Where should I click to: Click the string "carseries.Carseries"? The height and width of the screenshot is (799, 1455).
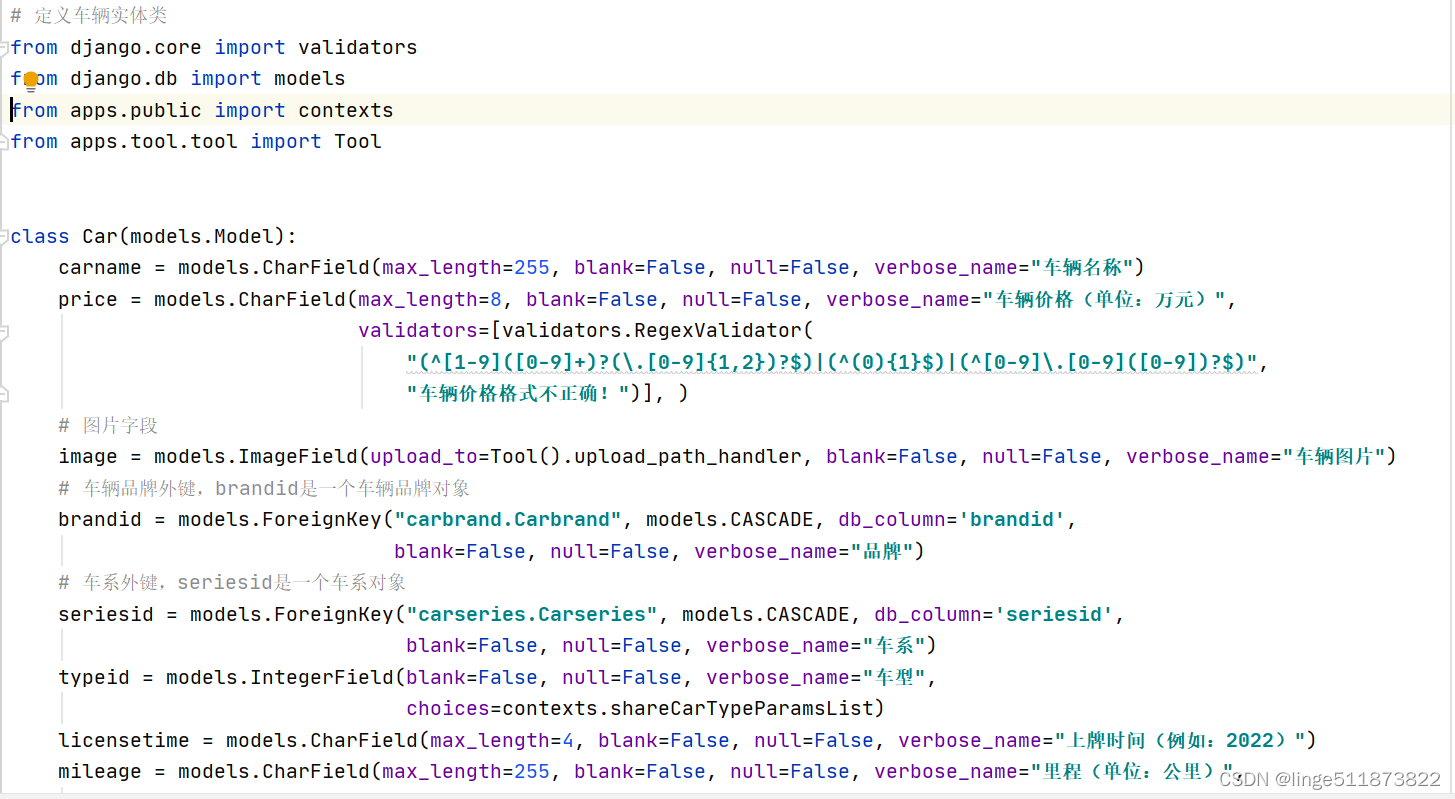[x=532, y=614]
